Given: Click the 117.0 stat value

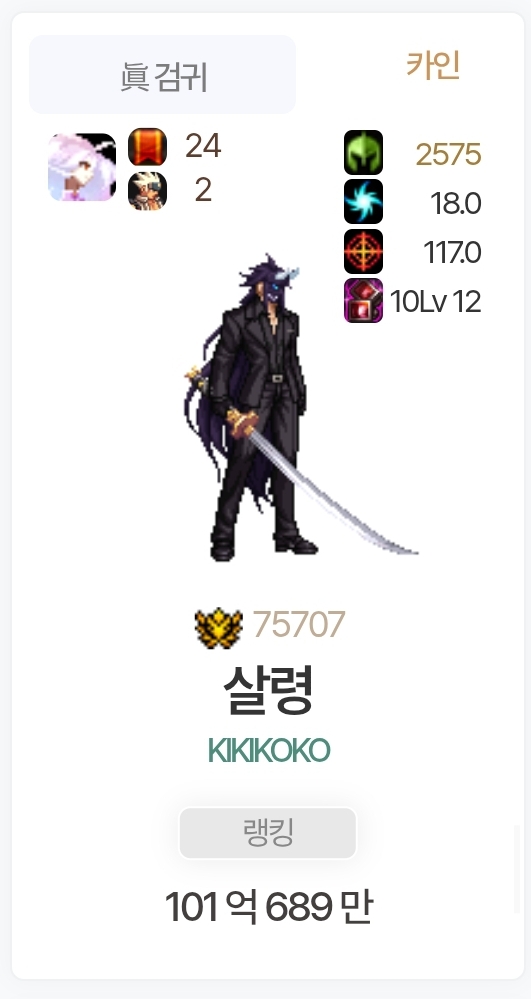Looking at the screenshot, I should point(453,253).
